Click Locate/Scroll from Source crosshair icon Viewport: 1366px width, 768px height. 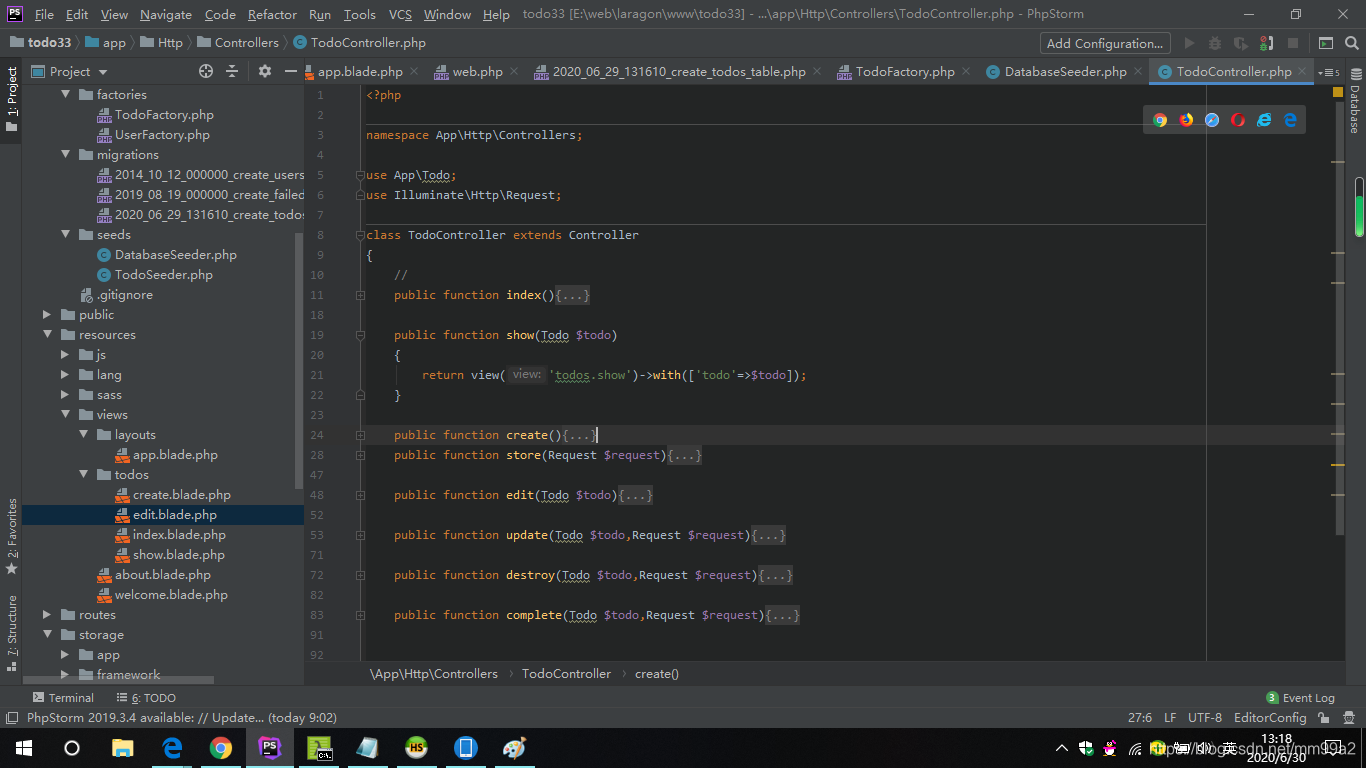tap(206, 71)
